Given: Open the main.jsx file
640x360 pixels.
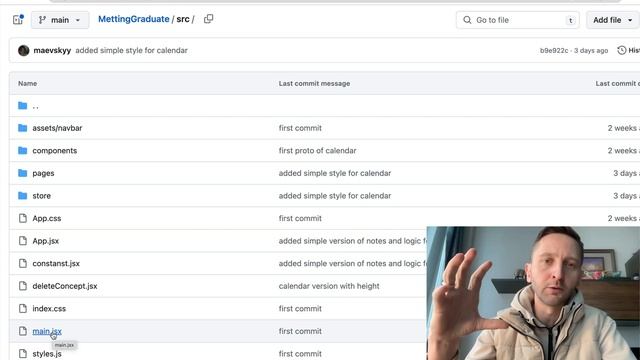Looking at the screenshot, I should tap(47, 331).
